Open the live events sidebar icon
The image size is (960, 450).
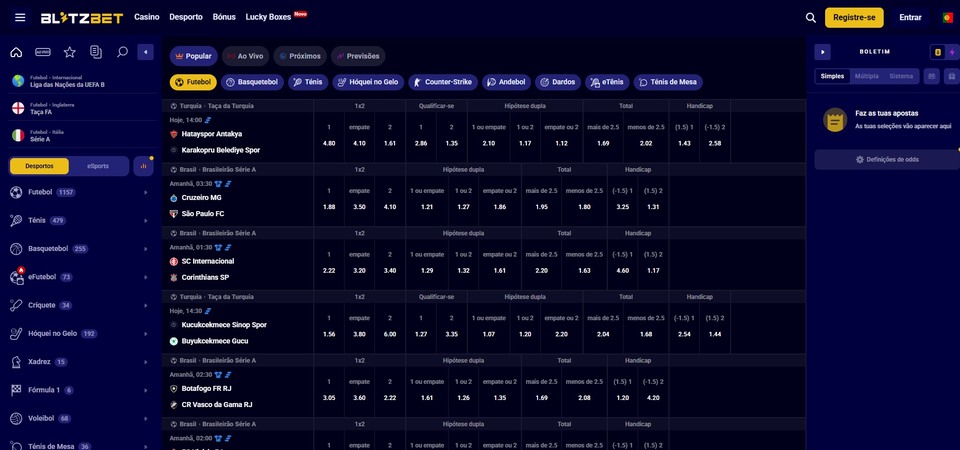43,52
